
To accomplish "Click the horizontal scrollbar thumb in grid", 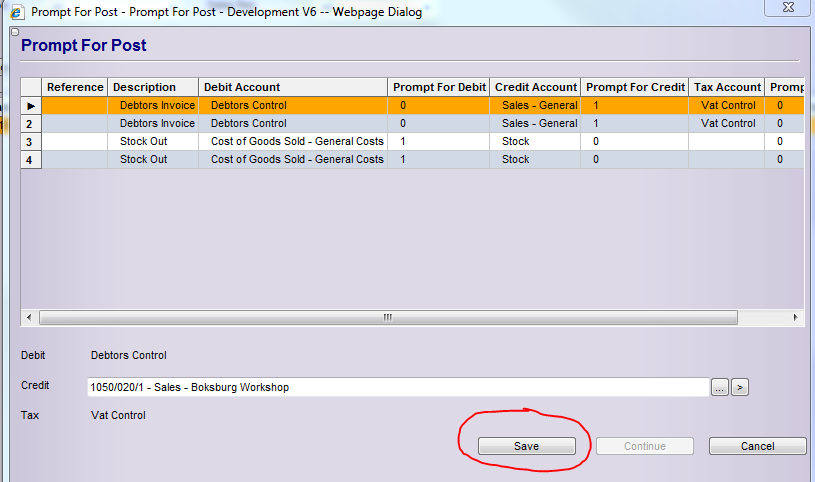I will click(388, 317).
